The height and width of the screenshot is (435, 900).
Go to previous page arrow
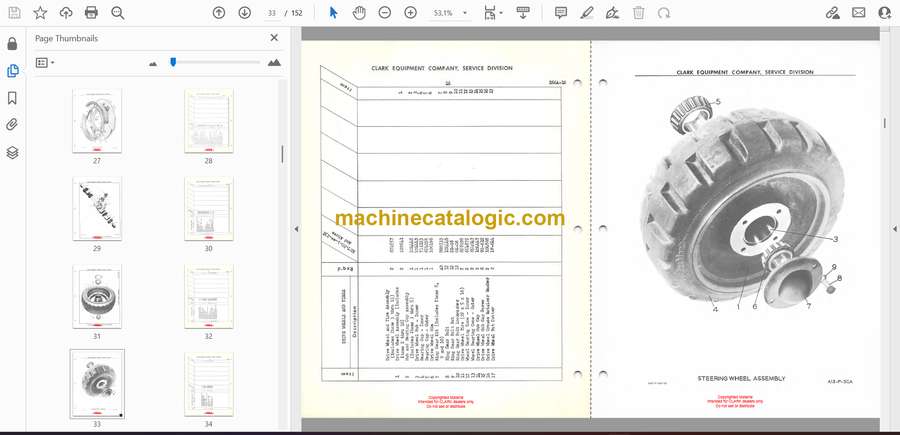(219, 13)
